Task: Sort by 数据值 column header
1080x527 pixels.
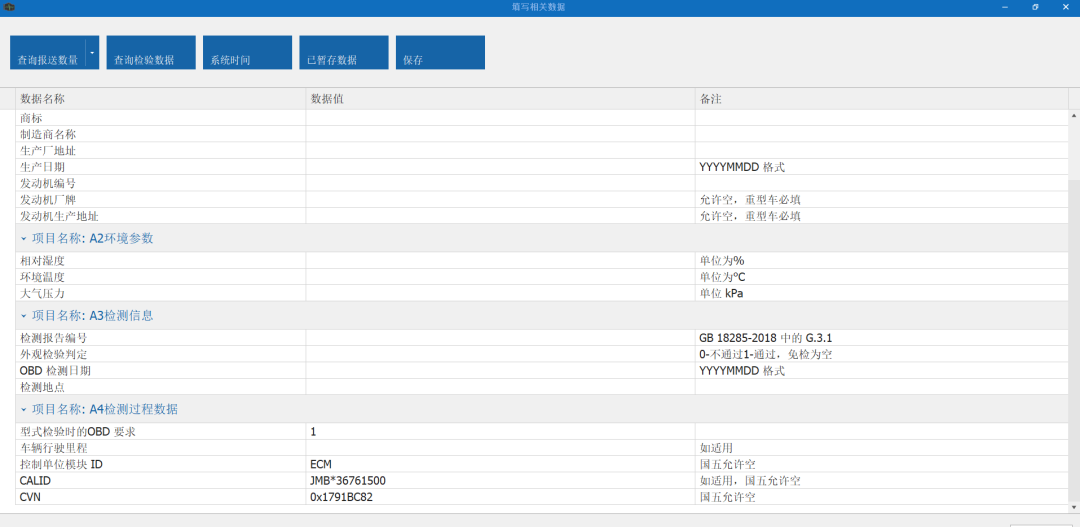Action: 501,99
